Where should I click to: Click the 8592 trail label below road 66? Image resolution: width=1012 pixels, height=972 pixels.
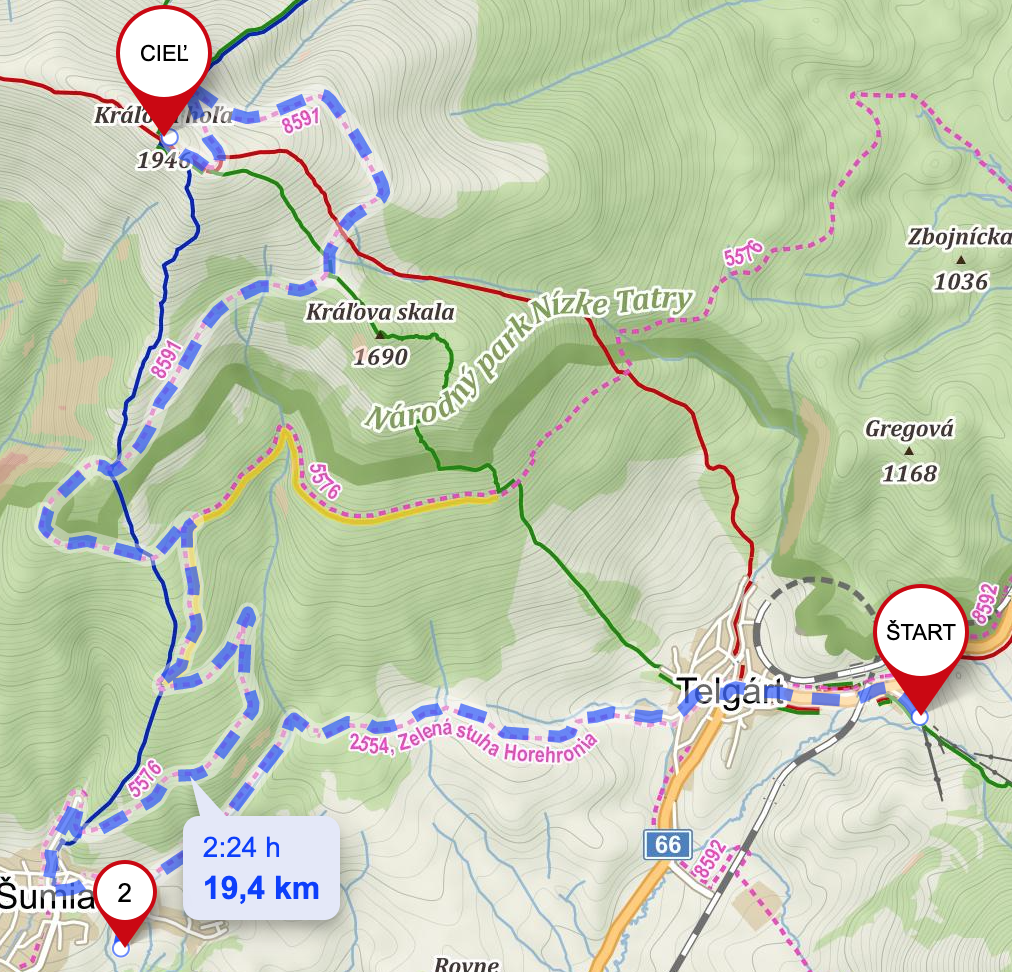tap(709, 859)
